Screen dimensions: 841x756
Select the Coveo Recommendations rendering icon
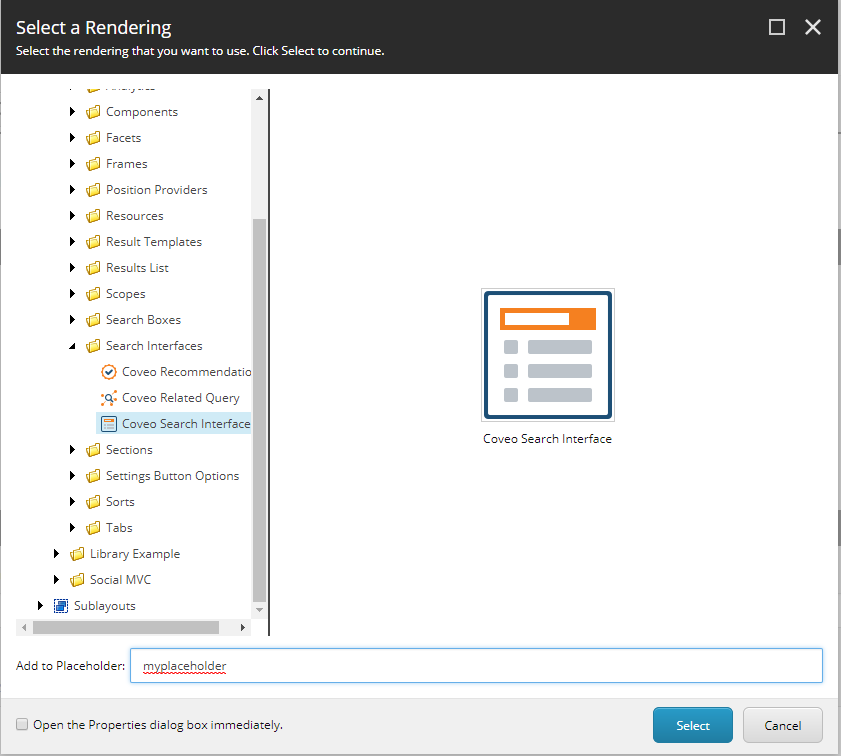[x=108, y=371]
